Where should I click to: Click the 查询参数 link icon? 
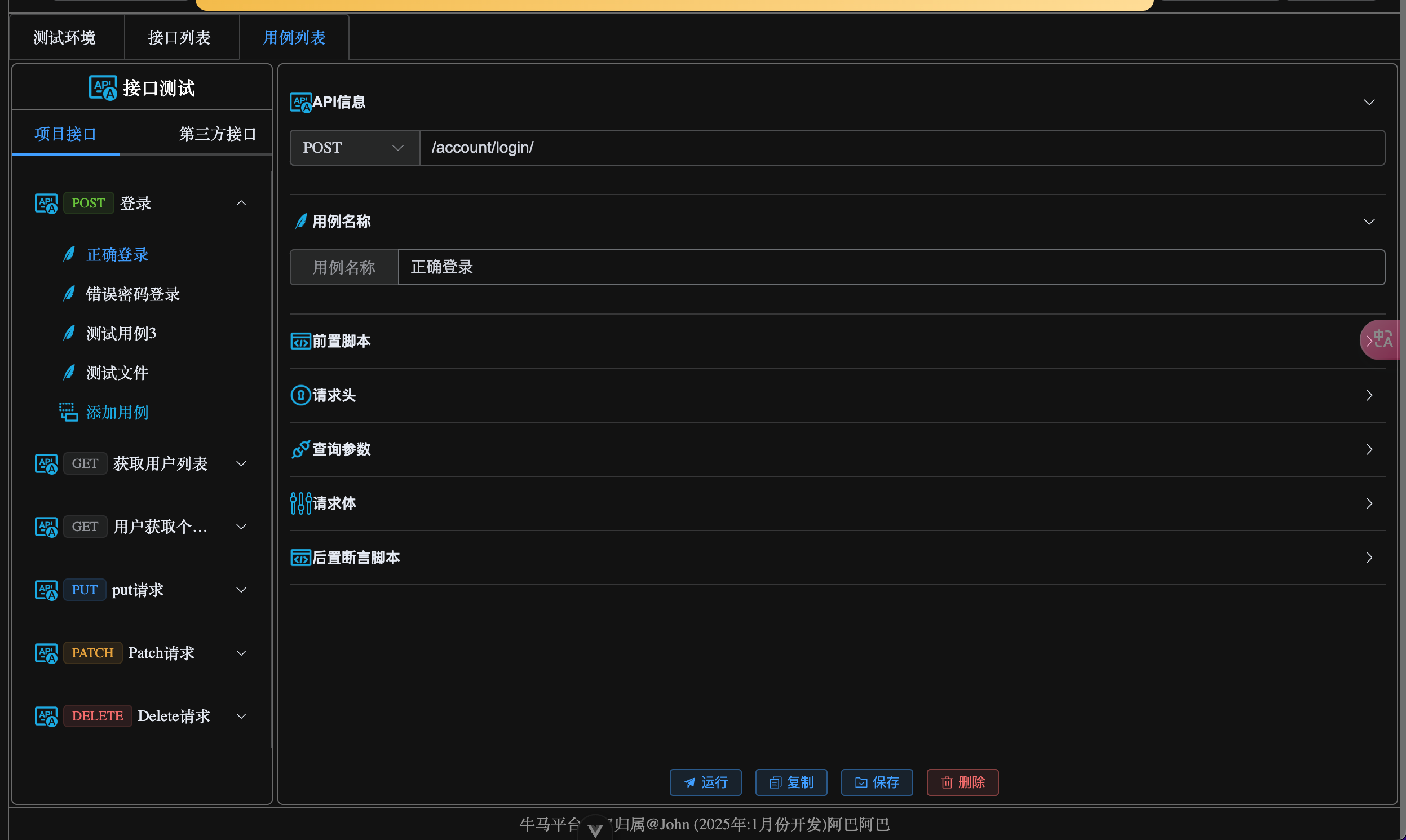tap(300, 449)
